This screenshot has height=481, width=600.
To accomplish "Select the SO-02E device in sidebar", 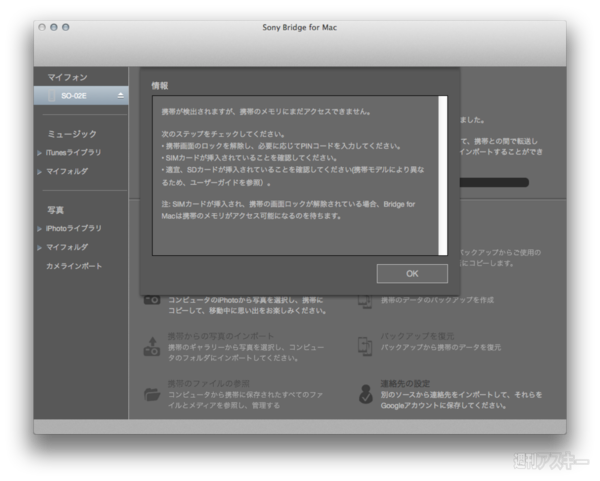I will pos(81,96).
